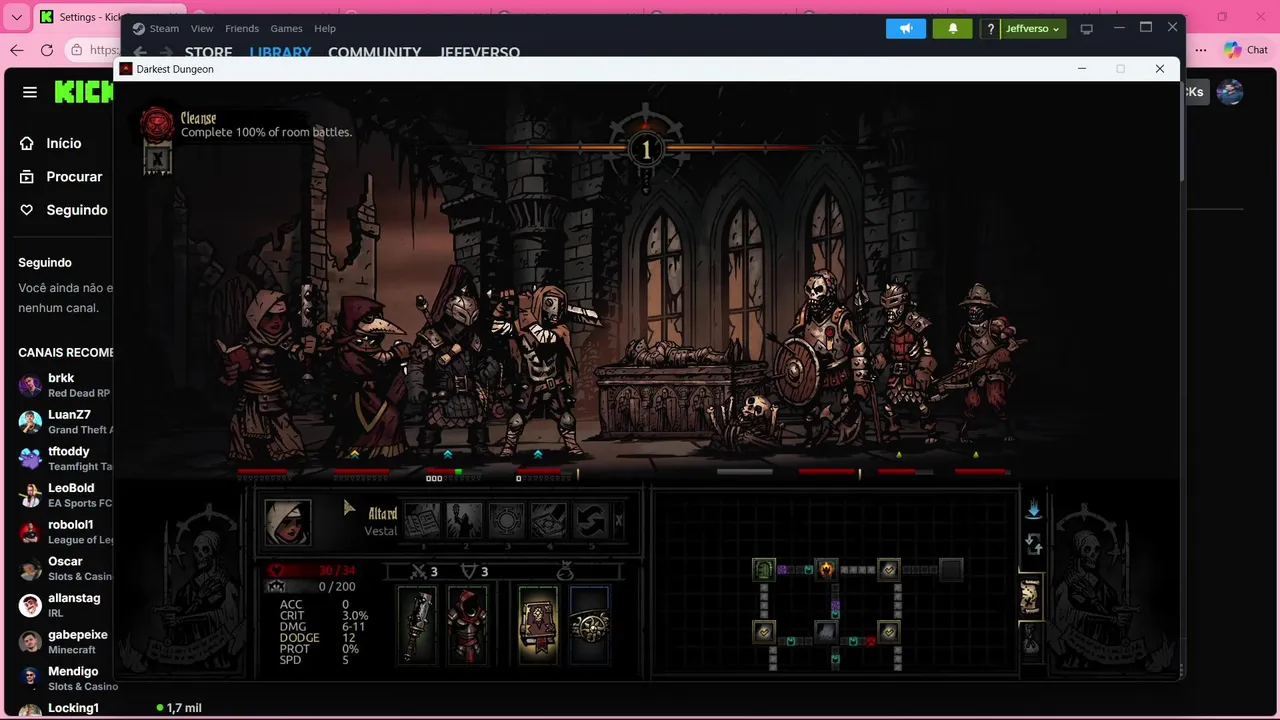Image resolution: width=1280 pixels, height=720 pixels.
Task: Select Vestal's second combat skill slot
Action: pyautogui.click(x=464, y=521)
